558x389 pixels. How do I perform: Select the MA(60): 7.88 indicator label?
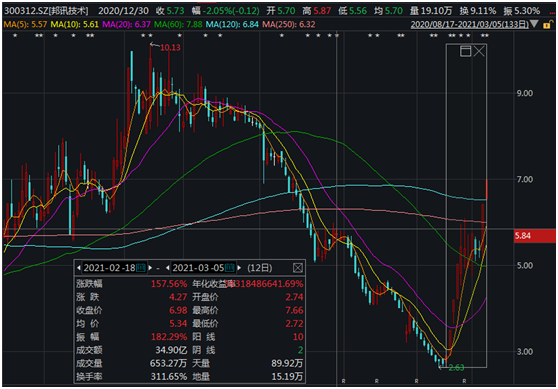(178, 24)
